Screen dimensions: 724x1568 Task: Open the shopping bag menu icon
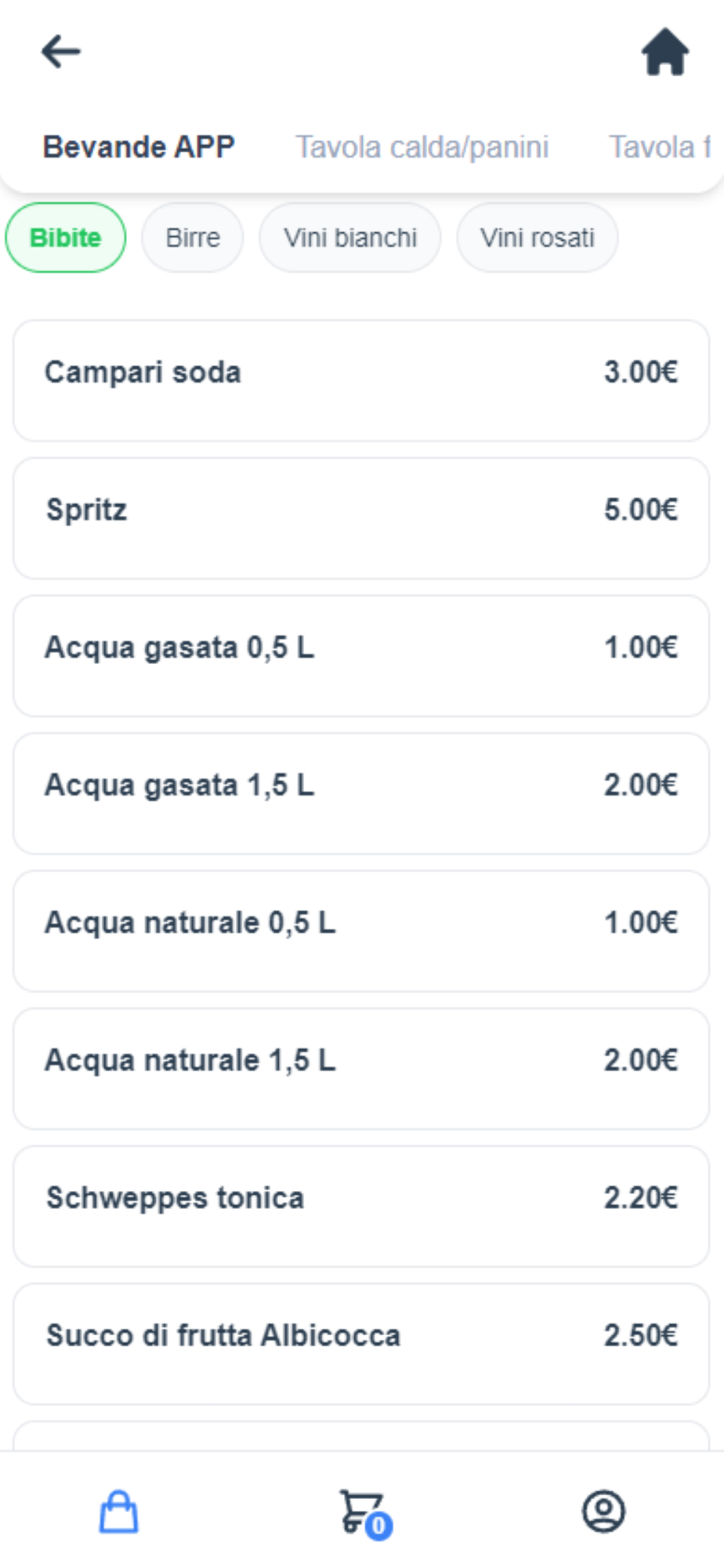pos(119,1512)
